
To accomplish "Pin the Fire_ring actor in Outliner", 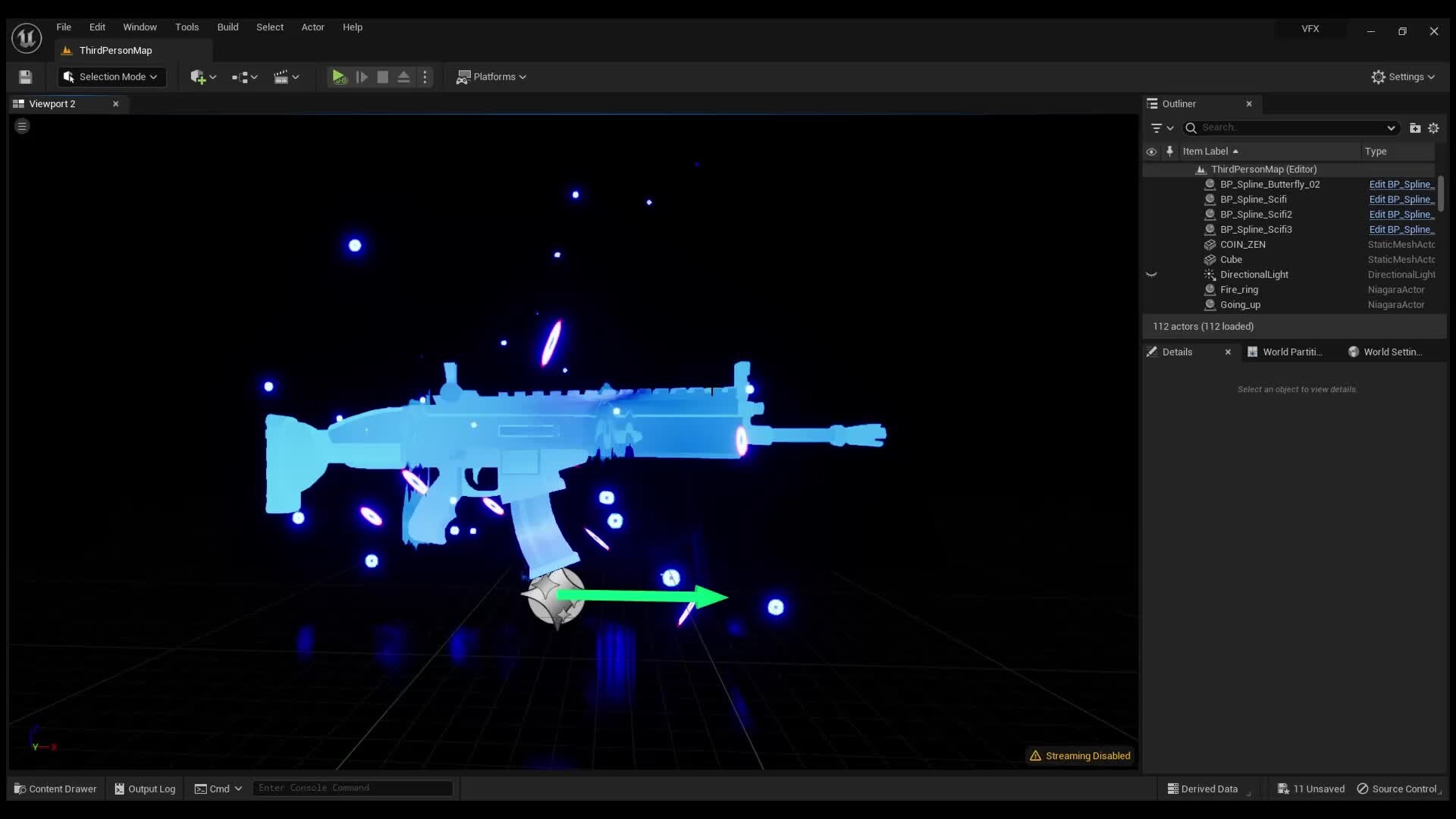I will [x=1170, y=290].
